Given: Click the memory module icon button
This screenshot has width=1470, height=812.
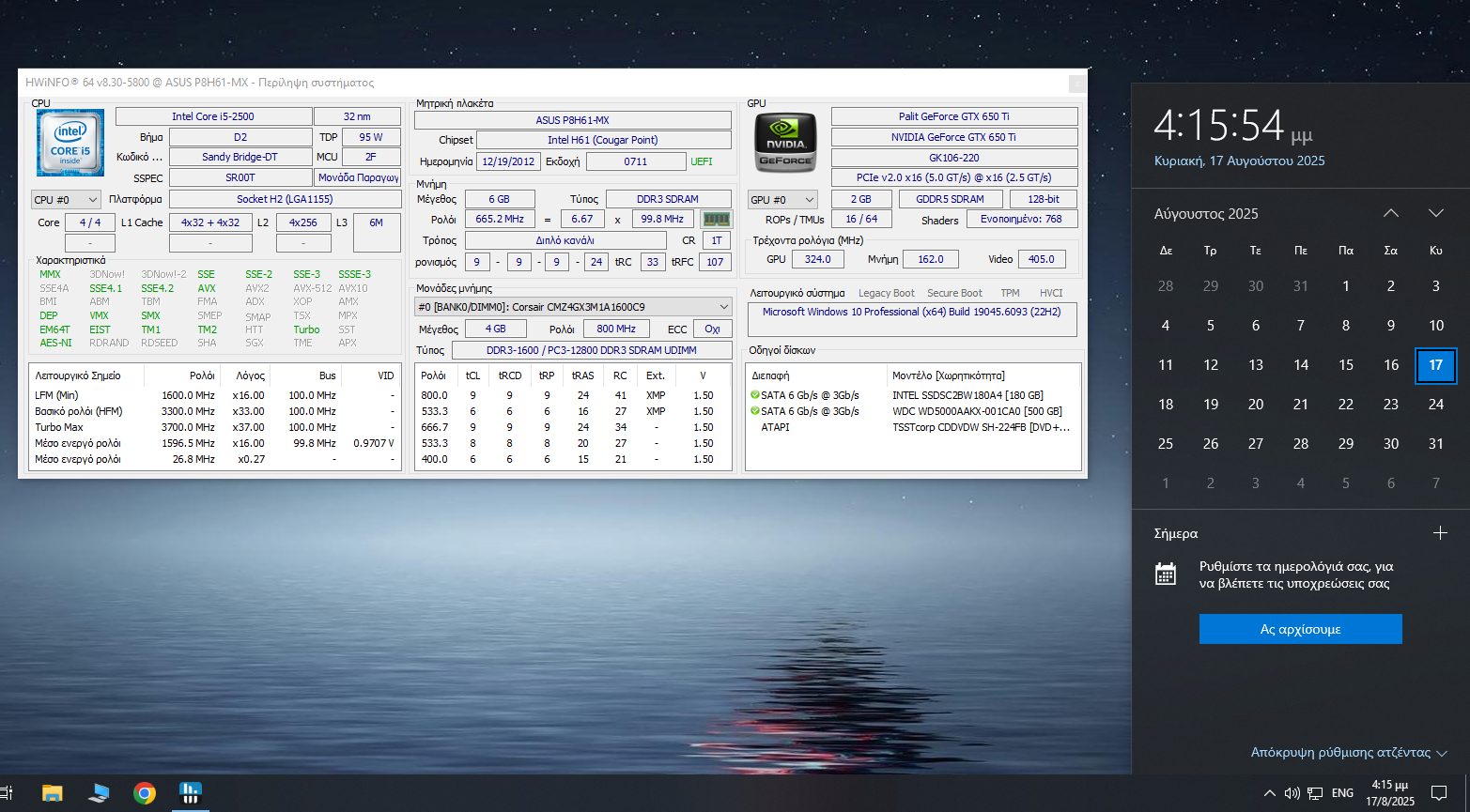Looking at the screenshot, I should pyautogui.click(x=716, y=220).
